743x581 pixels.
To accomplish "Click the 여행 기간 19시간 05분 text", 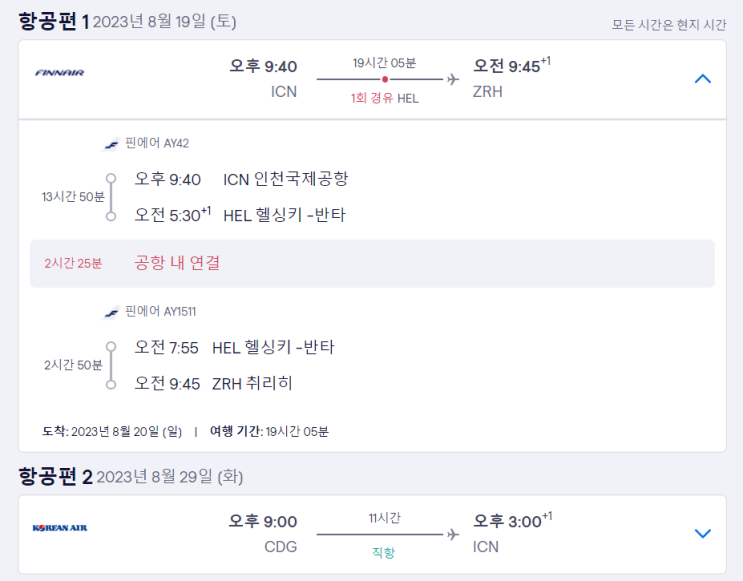I will click(x=269, y=431).
